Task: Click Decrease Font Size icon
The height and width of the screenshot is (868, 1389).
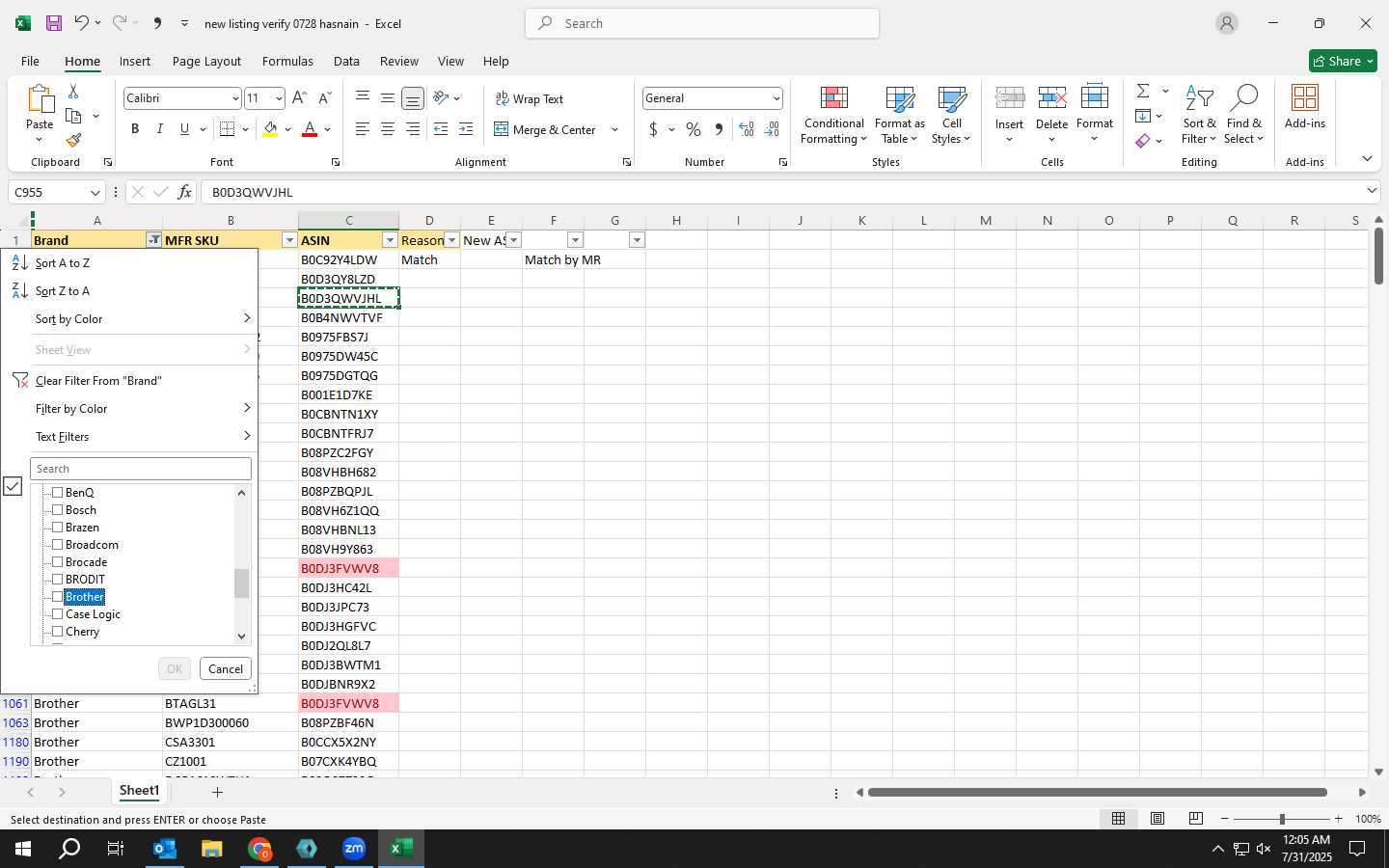Action: tap(324, 98)
